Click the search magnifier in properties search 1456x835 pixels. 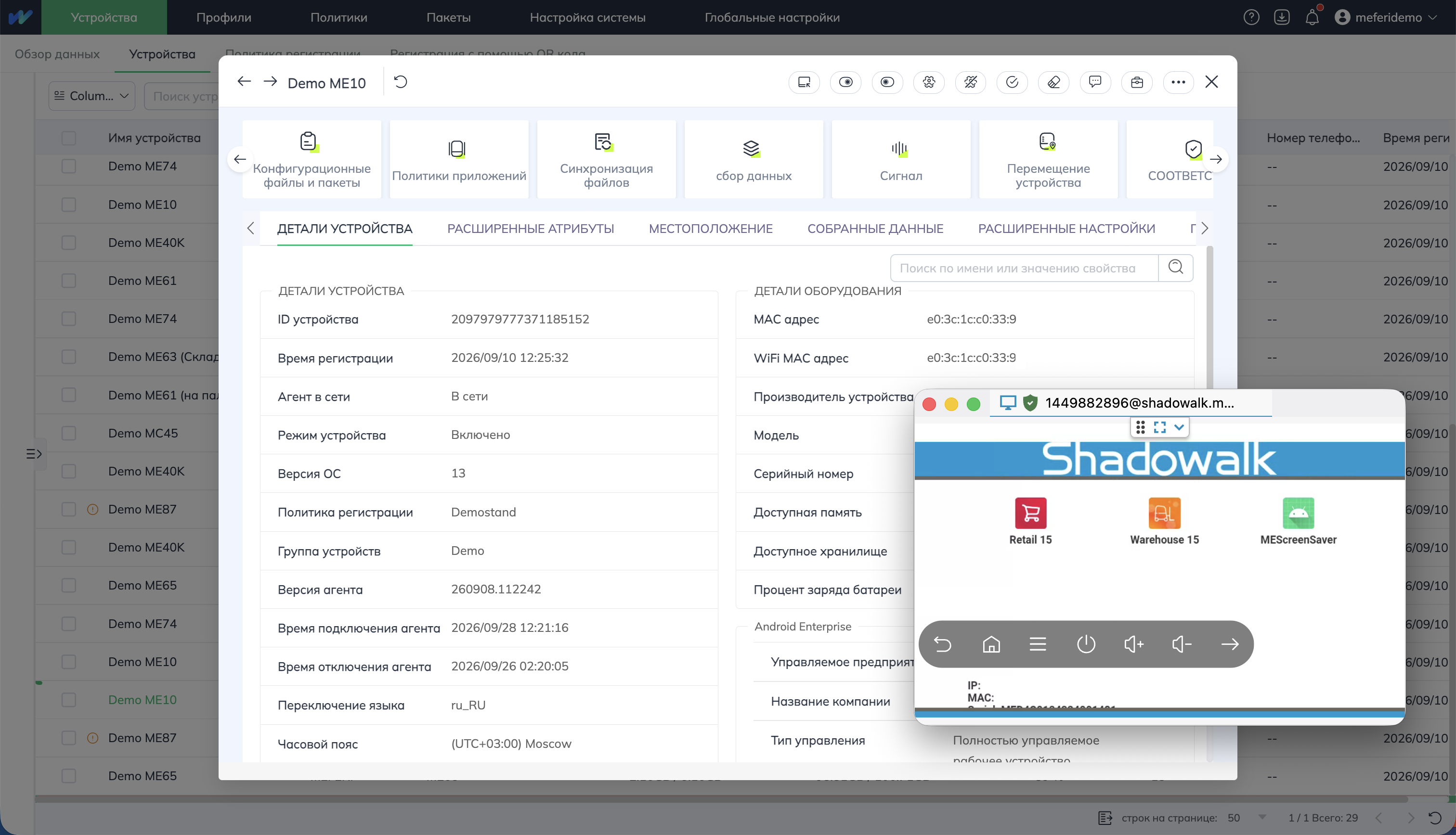1175,267
